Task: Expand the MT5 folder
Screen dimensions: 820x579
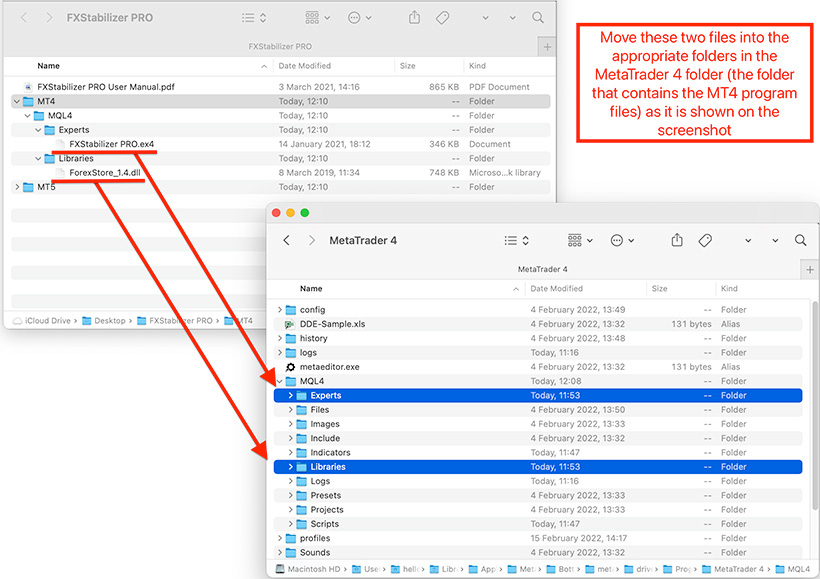Action: click(x=17, y=187)
